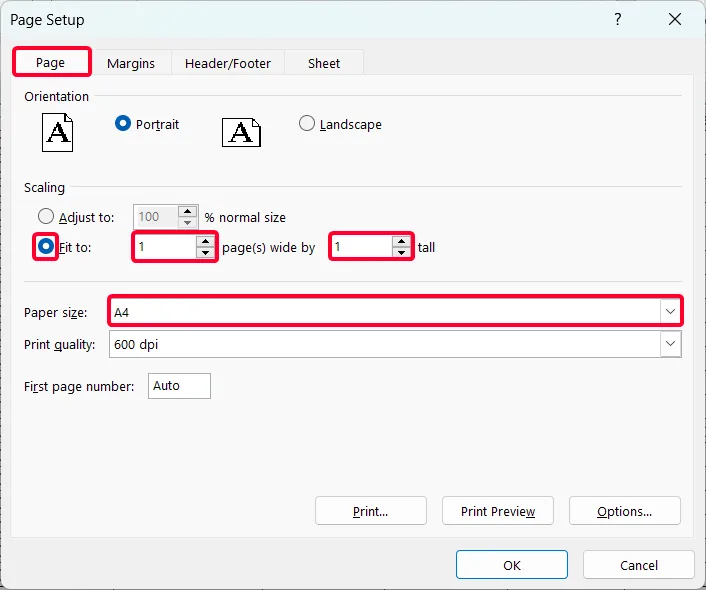Viewport: 706px width, 590px height.
Task: Click the portrait page icon
Action: (58, 132)
